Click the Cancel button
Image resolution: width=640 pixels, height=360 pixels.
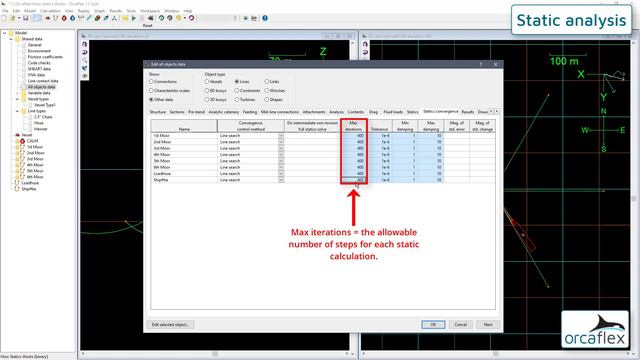tap(460, 324)
